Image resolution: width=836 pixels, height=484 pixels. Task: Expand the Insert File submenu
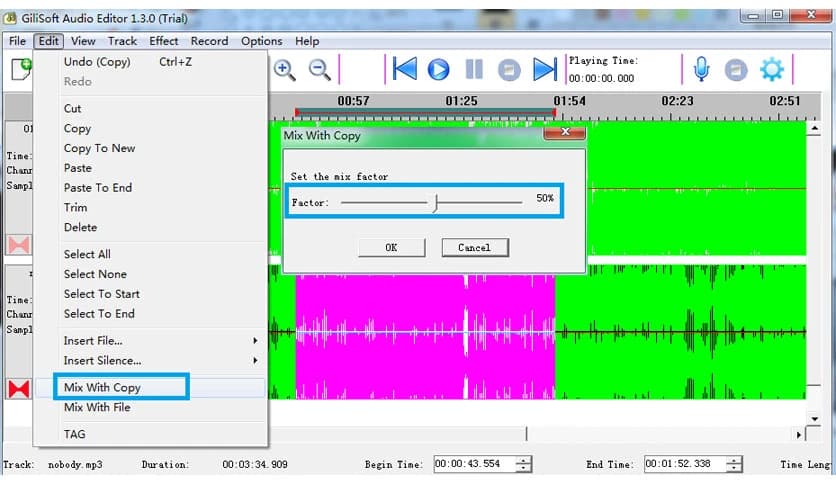coord(150,341)
